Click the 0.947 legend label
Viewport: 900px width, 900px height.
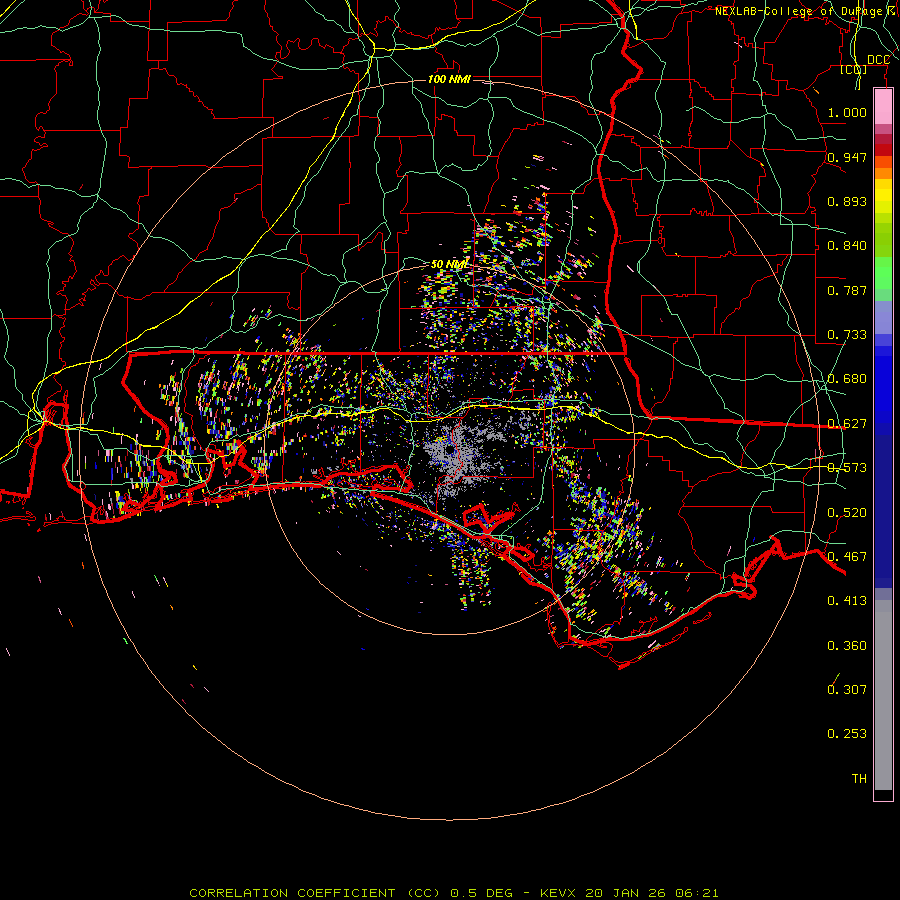(x=847, y=157)
